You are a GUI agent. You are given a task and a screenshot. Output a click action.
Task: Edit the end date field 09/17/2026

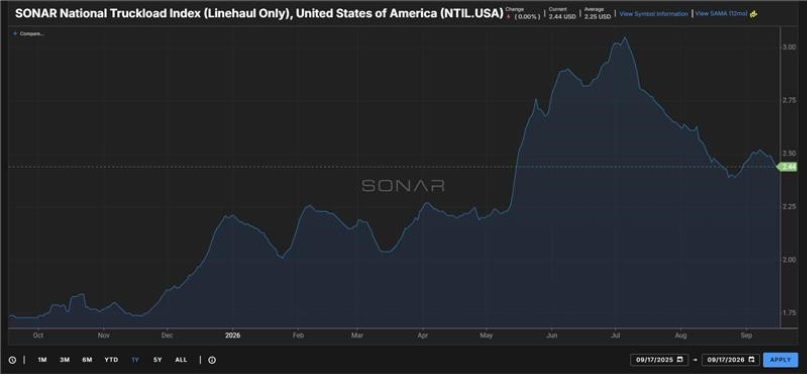730,360
